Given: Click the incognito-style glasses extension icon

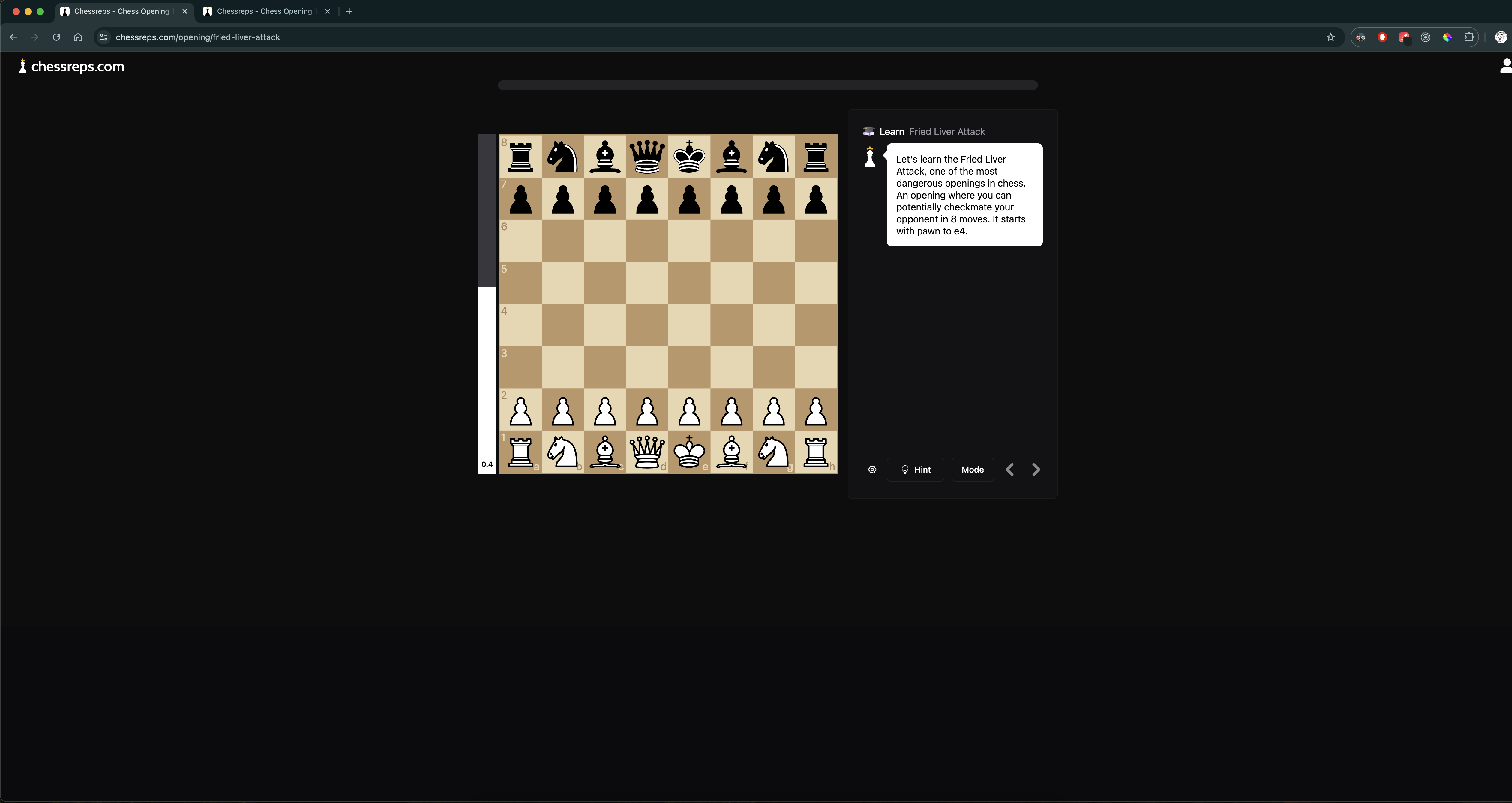Looking at the screenshot, I should [x=1360, y=37].
